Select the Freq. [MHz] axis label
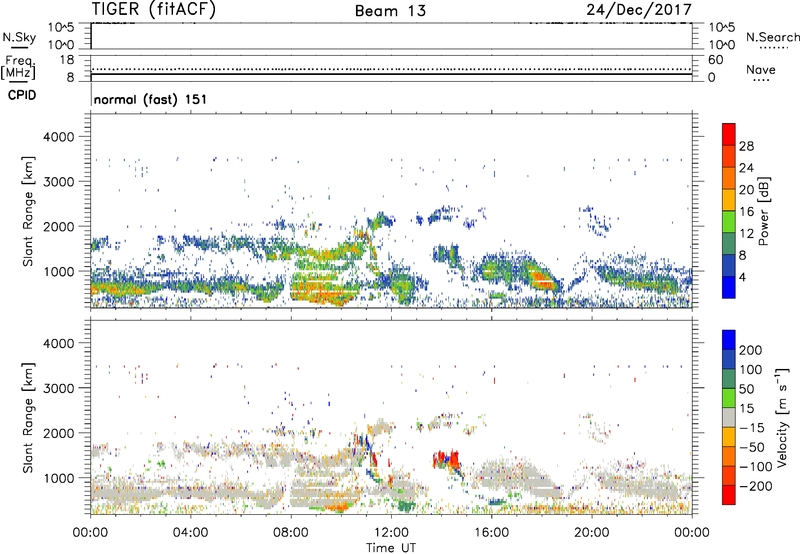This screenshot has height=554, width=800. pyautogui.click(x=18, y=68)
